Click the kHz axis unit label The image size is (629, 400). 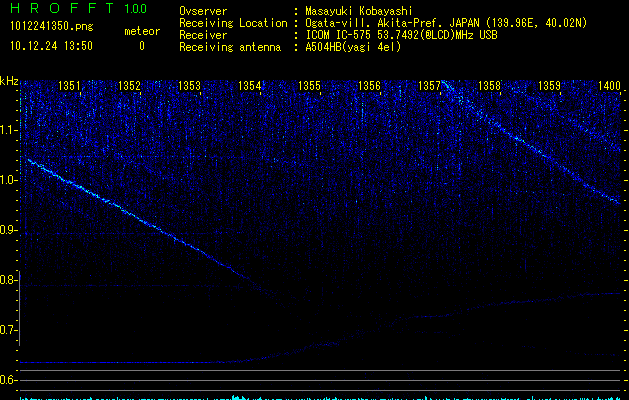(x=9, y=81)
